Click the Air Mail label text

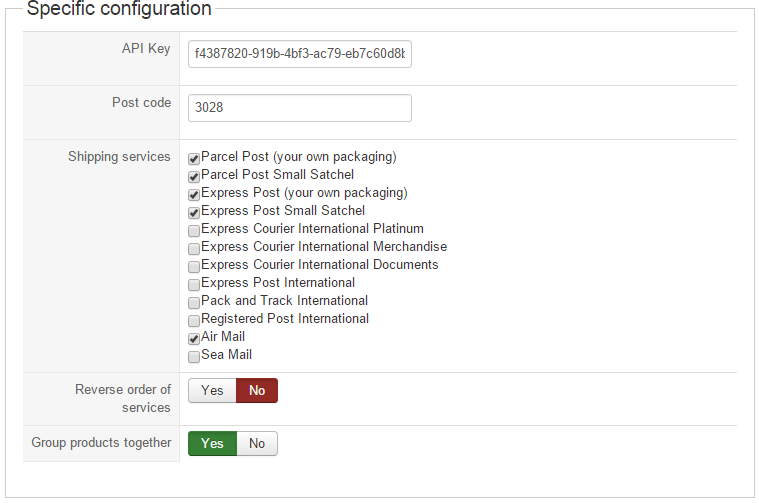[223, 337]
